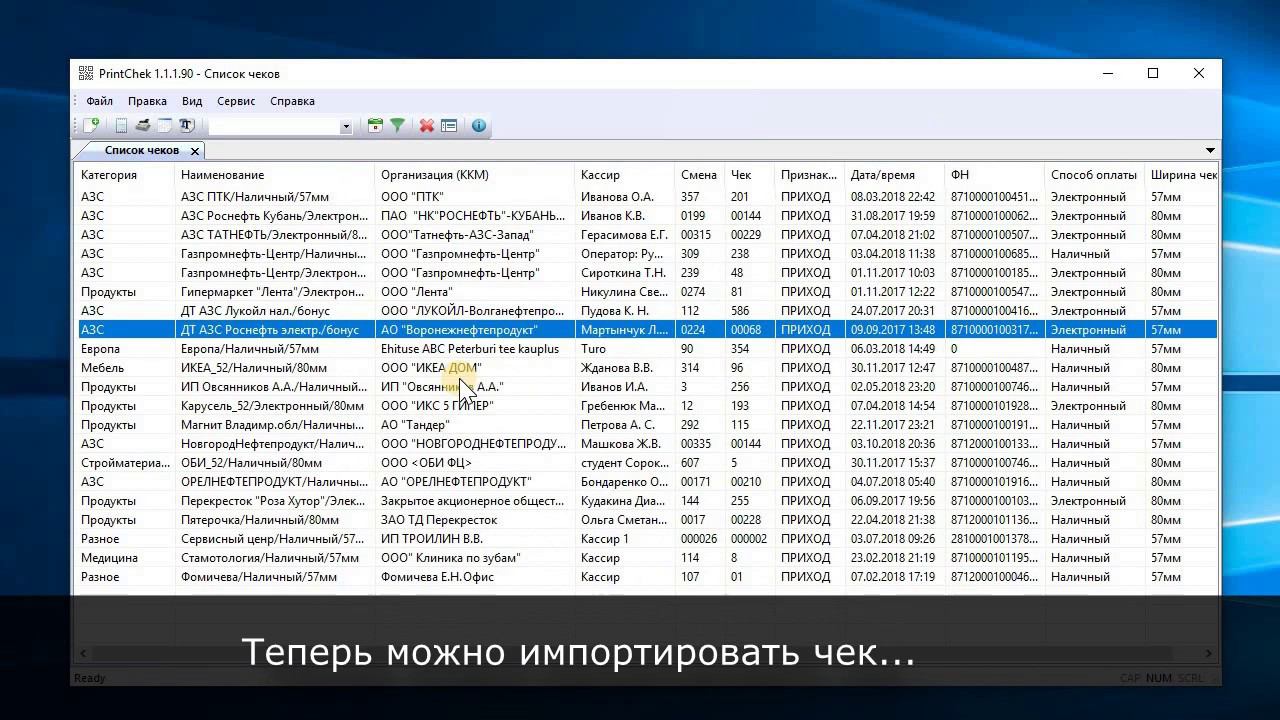Select the Фомичева/Наличный/57мм row

coord(646,577)
